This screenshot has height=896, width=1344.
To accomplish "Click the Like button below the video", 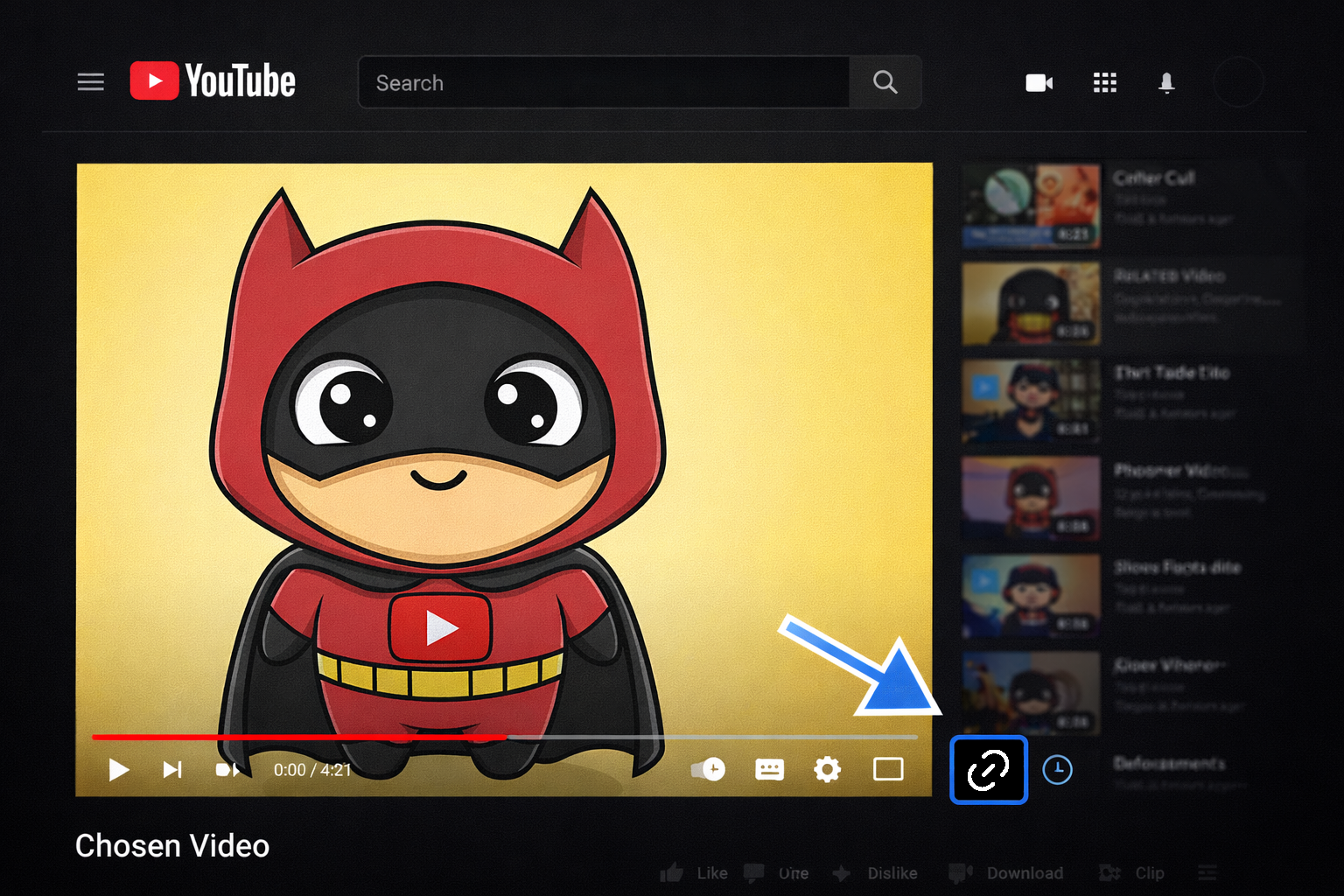I will [695, 873].
